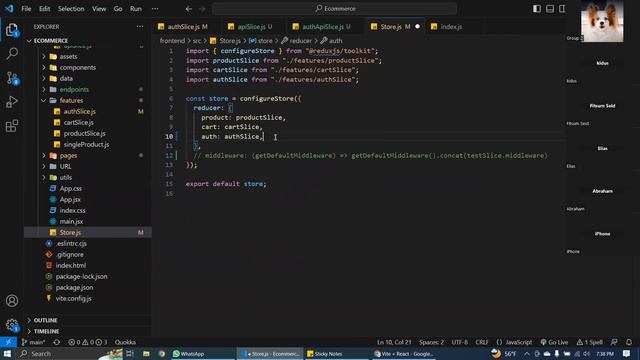Expand the pages folder
The height and width of the screenshot is (360, 640).
coord(68,156)
